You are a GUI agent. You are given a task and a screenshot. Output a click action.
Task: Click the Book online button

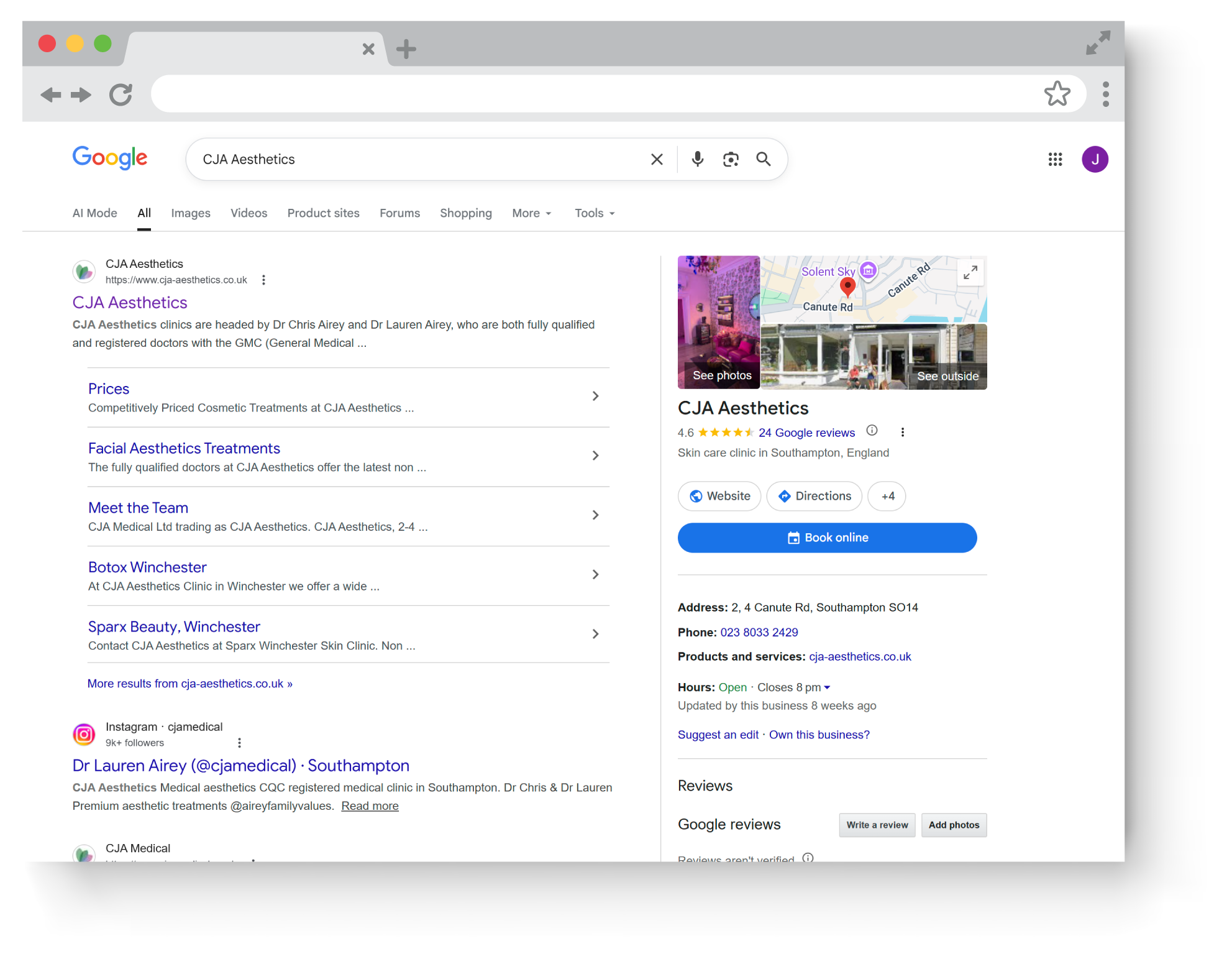coord(827,538)
